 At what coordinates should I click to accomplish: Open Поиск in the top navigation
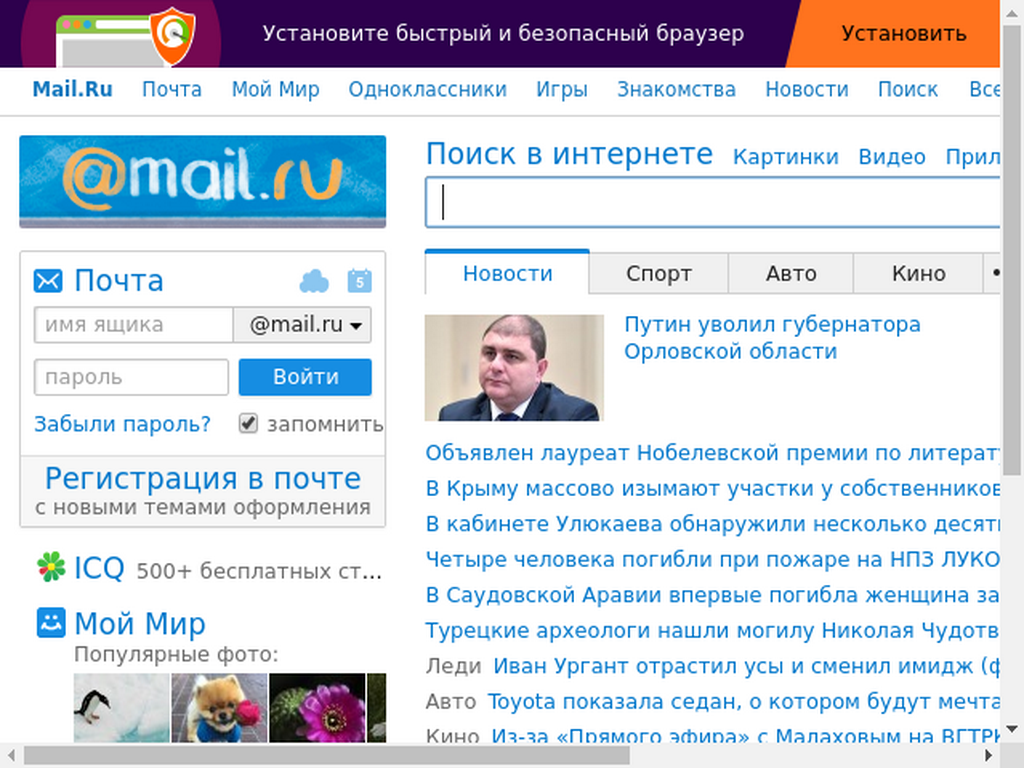[908, 89]
